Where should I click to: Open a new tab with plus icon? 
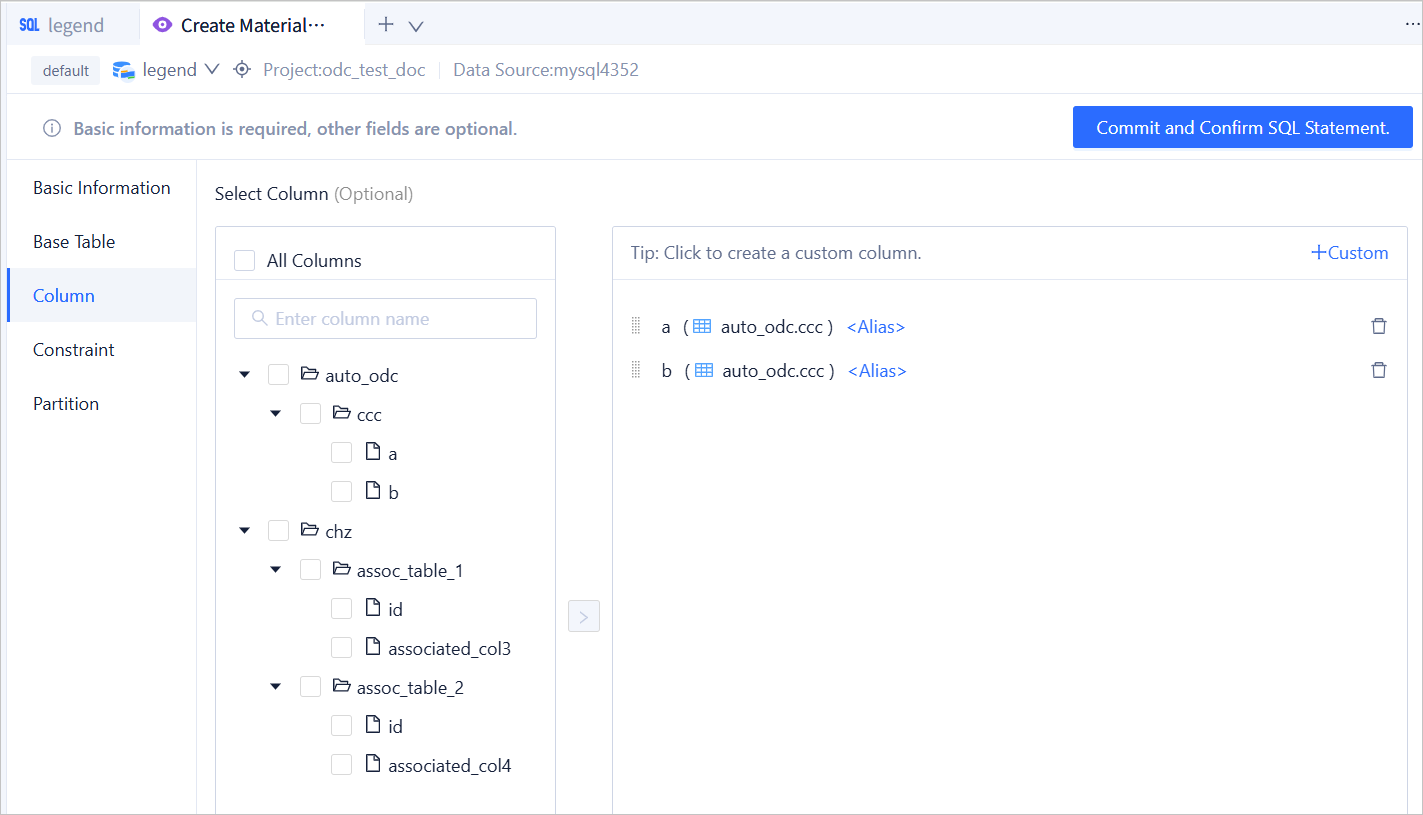(x=386, y=25)
